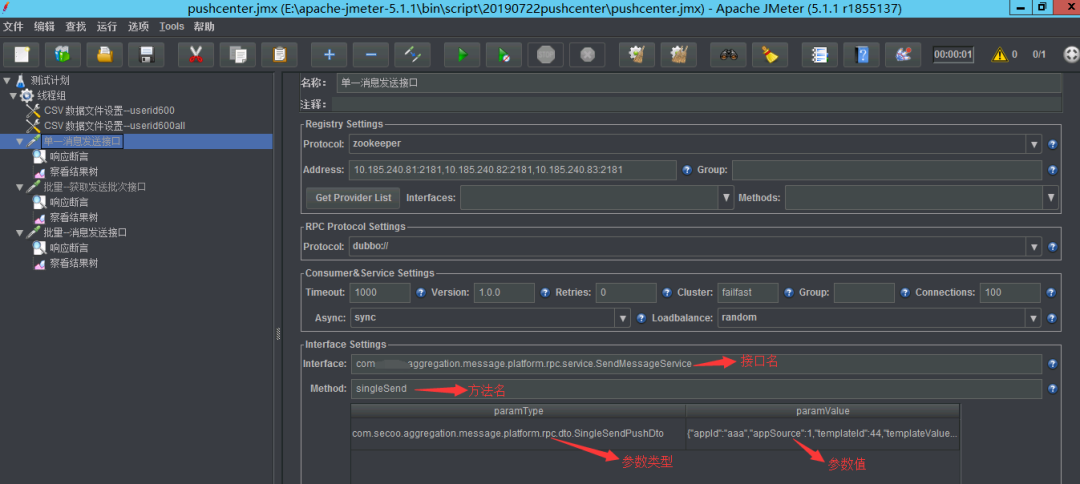Open the 运行 menu
Viewport: 1080px width, 484px height.
point(107,27)
